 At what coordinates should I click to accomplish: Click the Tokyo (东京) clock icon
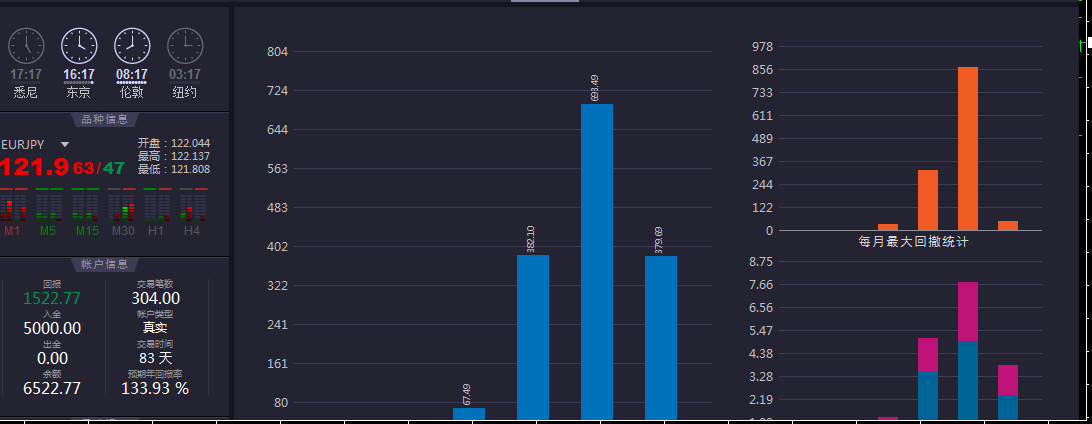pos(79,46)
